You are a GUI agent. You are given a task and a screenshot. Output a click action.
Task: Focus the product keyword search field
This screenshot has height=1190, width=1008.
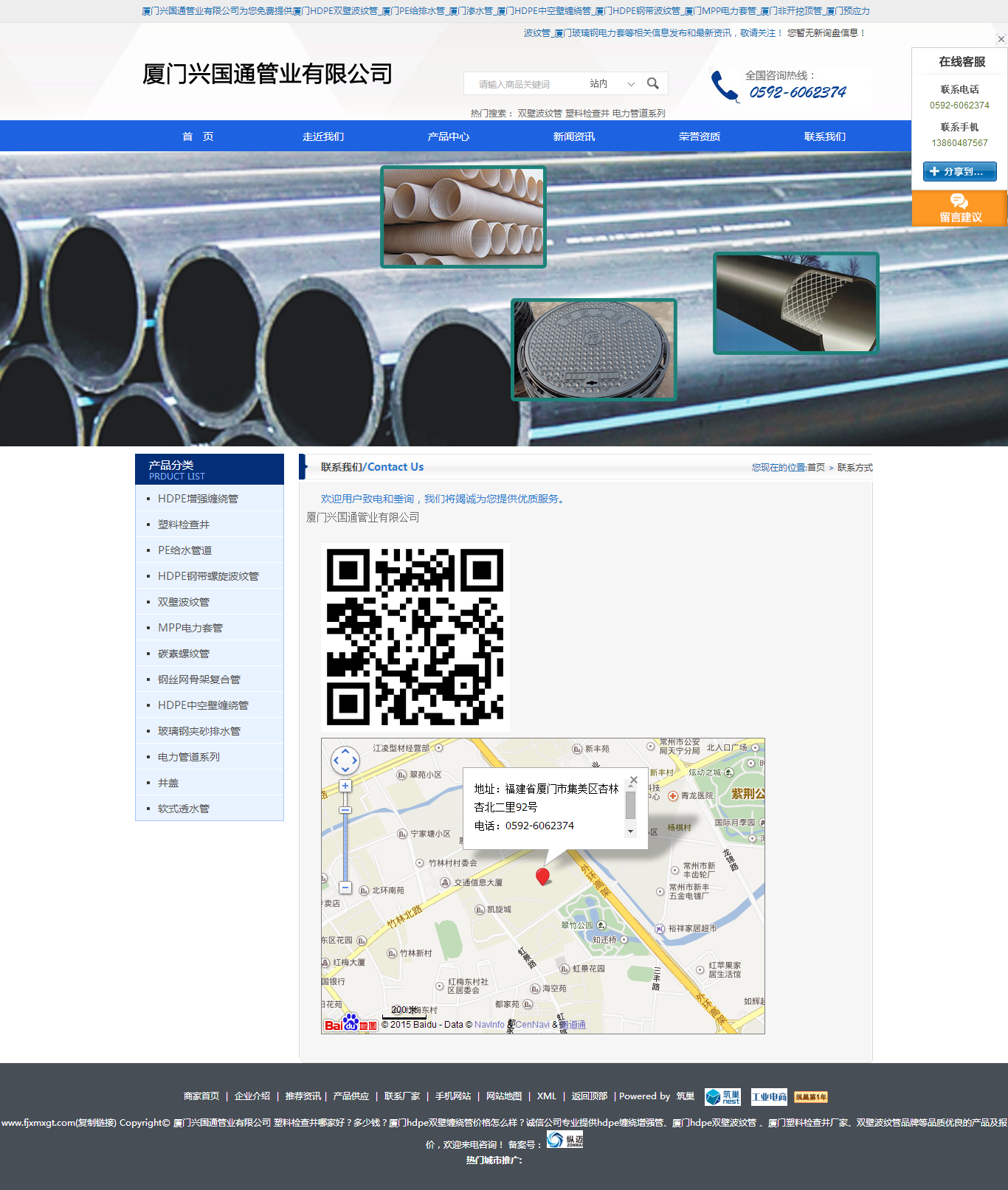(525, 84)
